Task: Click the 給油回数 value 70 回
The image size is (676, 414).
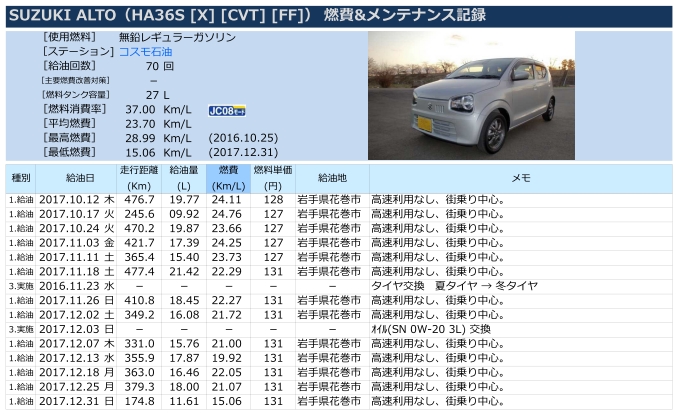Action: (x=160, y=66)
